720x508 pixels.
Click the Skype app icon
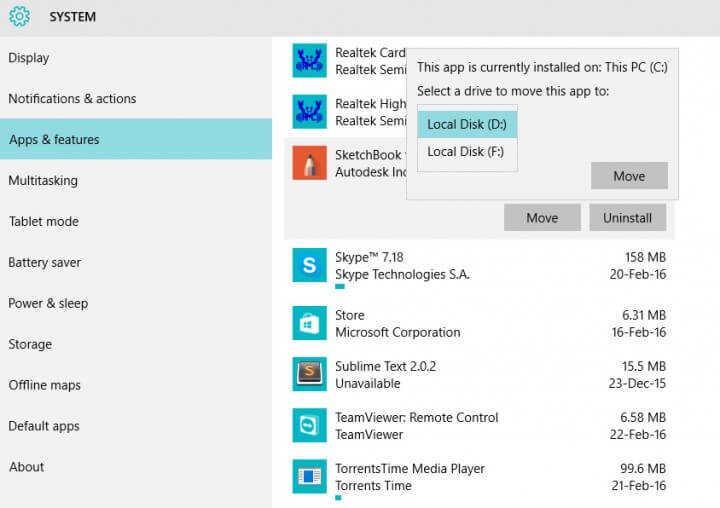click(309, 265)
